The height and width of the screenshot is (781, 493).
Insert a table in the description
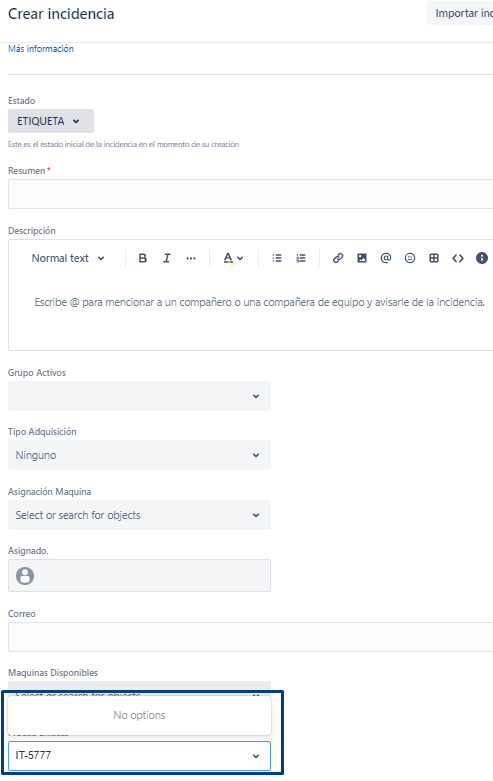pos(434,258)
